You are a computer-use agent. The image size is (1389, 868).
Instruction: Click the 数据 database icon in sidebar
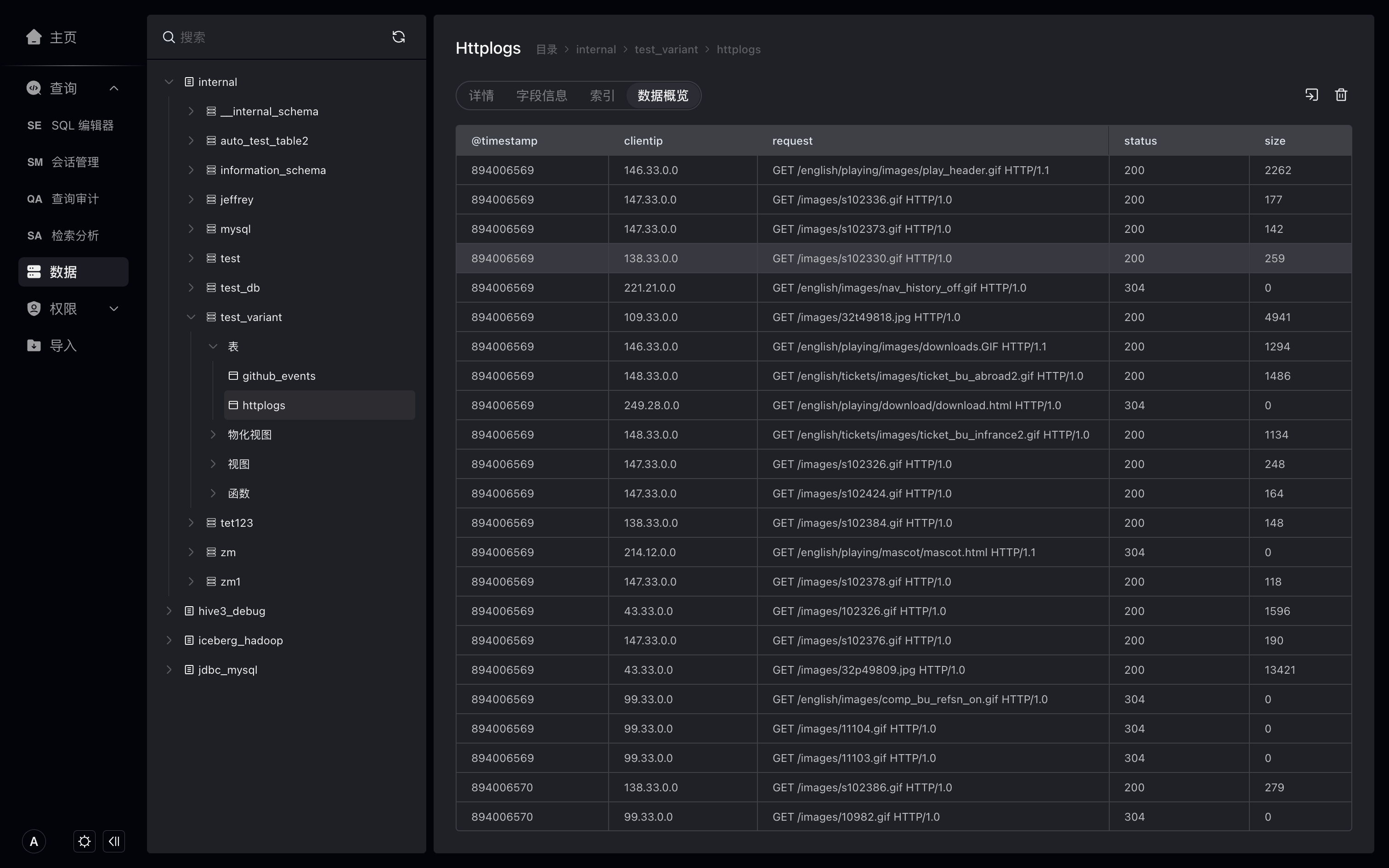coord(34,271)
